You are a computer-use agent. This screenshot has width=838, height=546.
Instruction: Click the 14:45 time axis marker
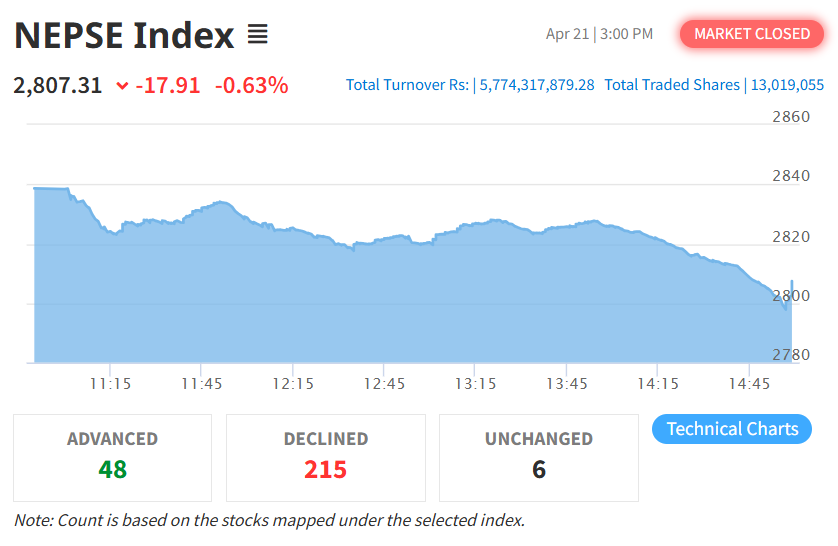point(748,384)
